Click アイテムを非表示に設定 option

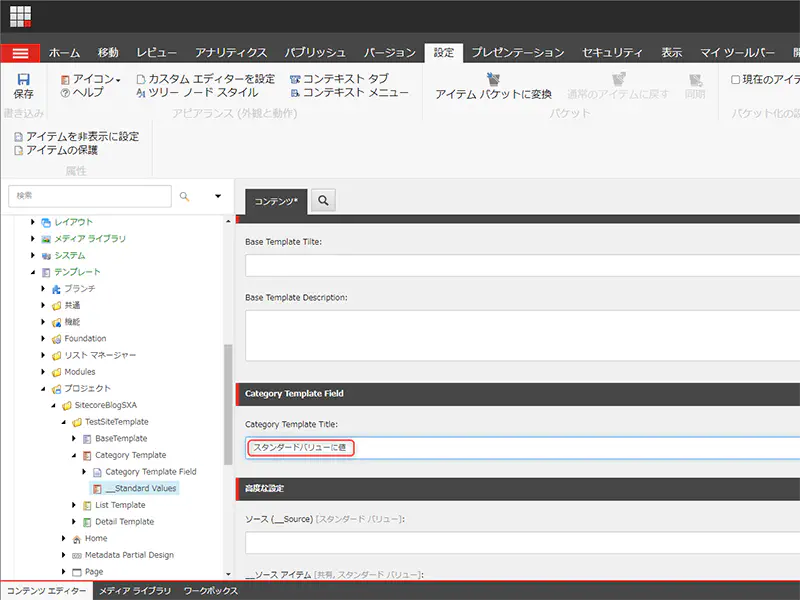click(x=77, y=136)
